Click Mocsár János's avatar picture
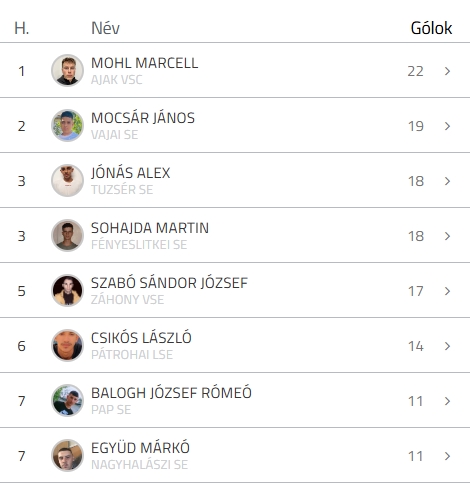Viewport: 470px width, 495px height. pos(67,125)
